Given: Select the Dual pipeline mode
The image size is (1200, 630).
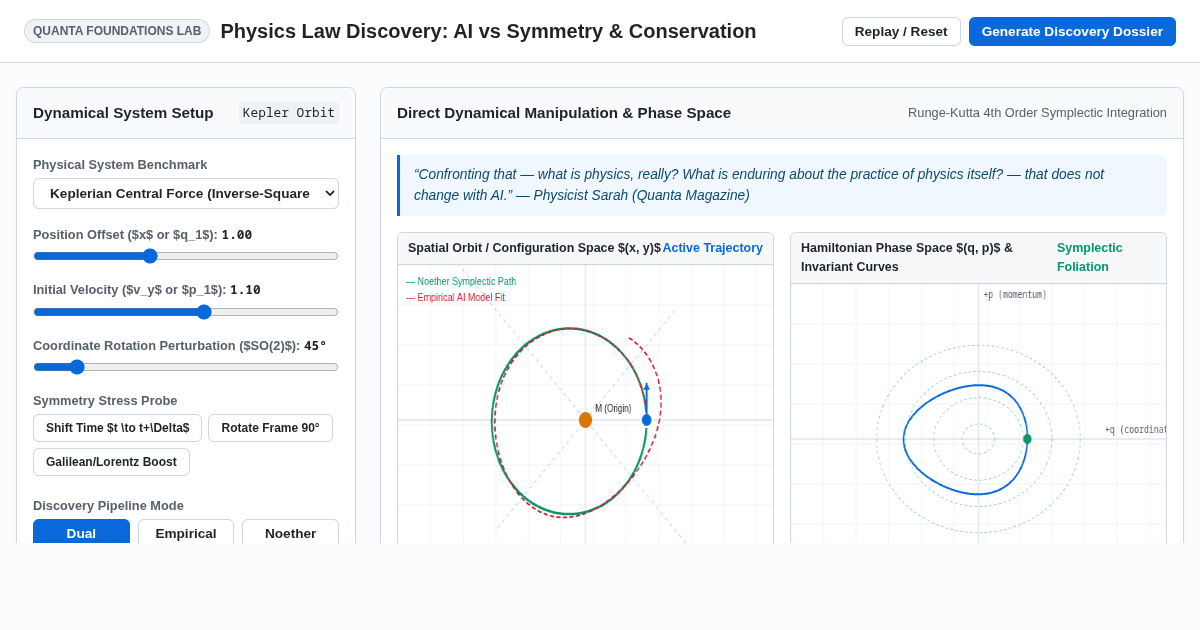Looking at the screenshot, I should 81,533.
